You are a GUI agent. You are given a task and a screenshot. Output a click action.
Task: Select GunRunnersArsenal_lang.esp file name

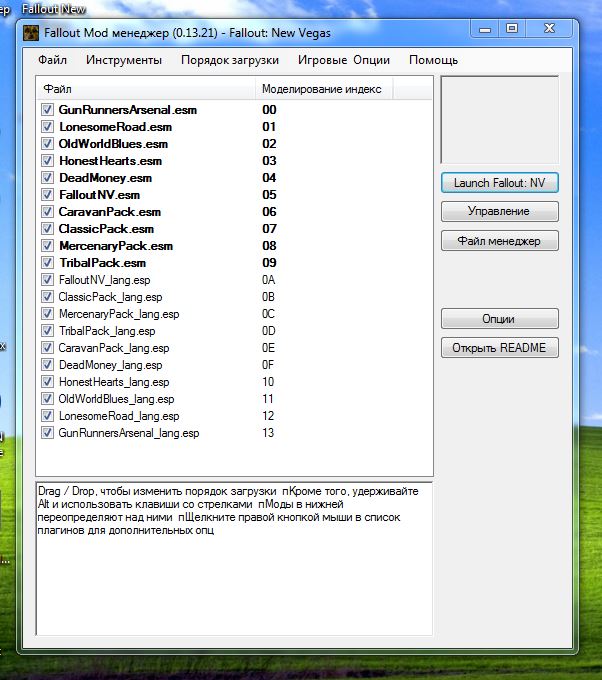click(129, 433)
